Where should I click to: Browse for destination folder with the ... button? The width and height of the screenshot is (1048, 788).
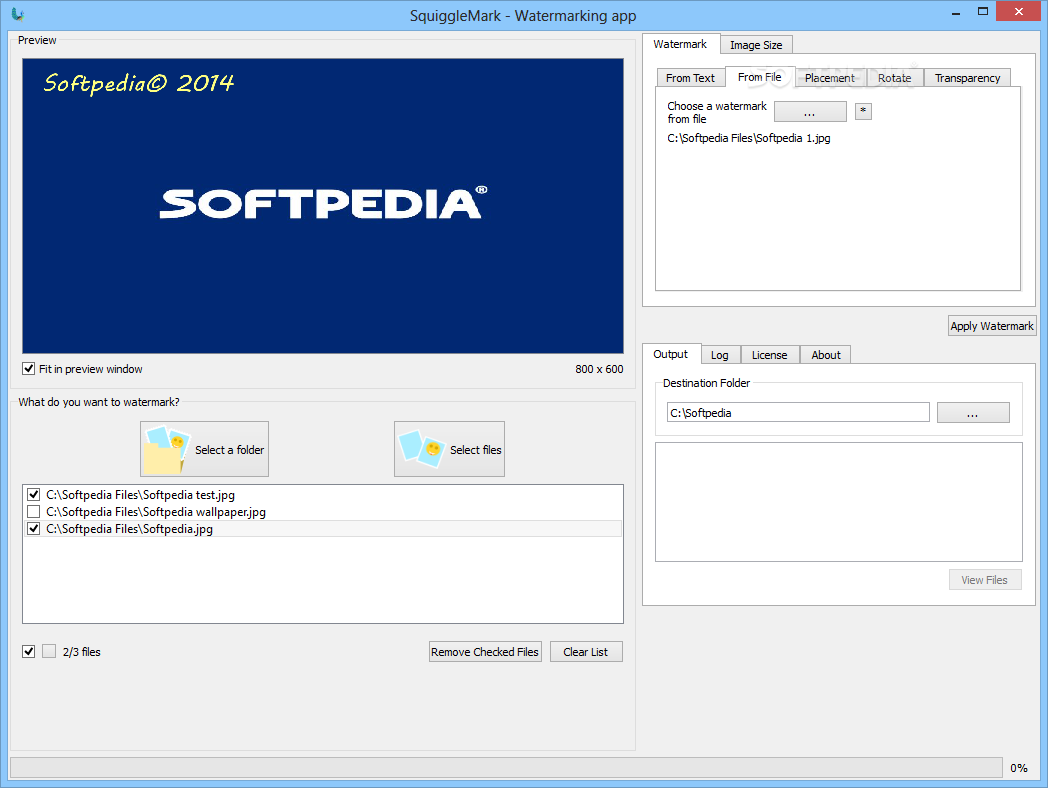point(972,412)
